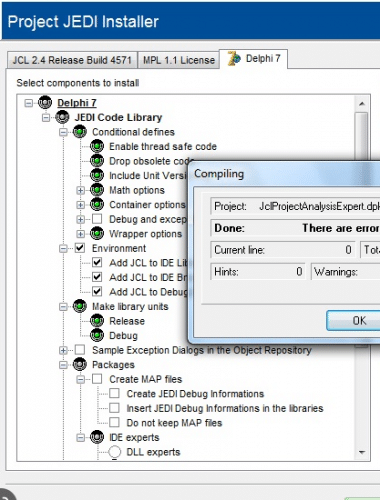Check the Debug and exception options checkbox

point(97,219)
